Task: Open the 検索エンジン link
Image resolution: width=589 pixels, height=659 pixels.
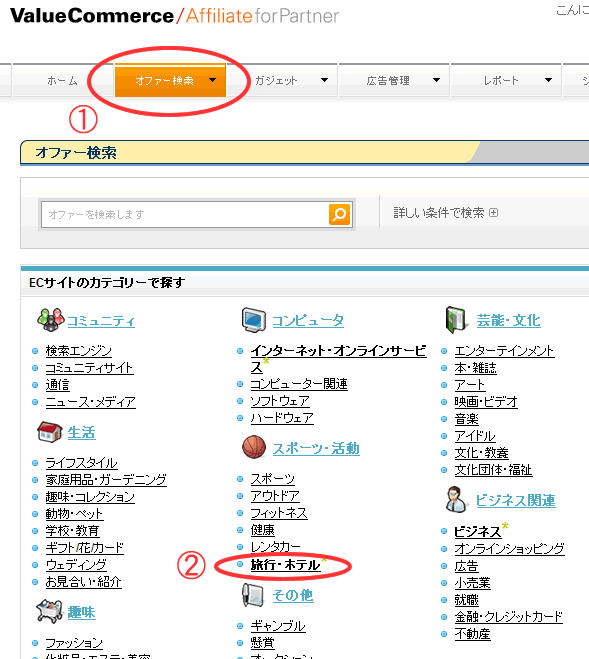Action: 79,351
